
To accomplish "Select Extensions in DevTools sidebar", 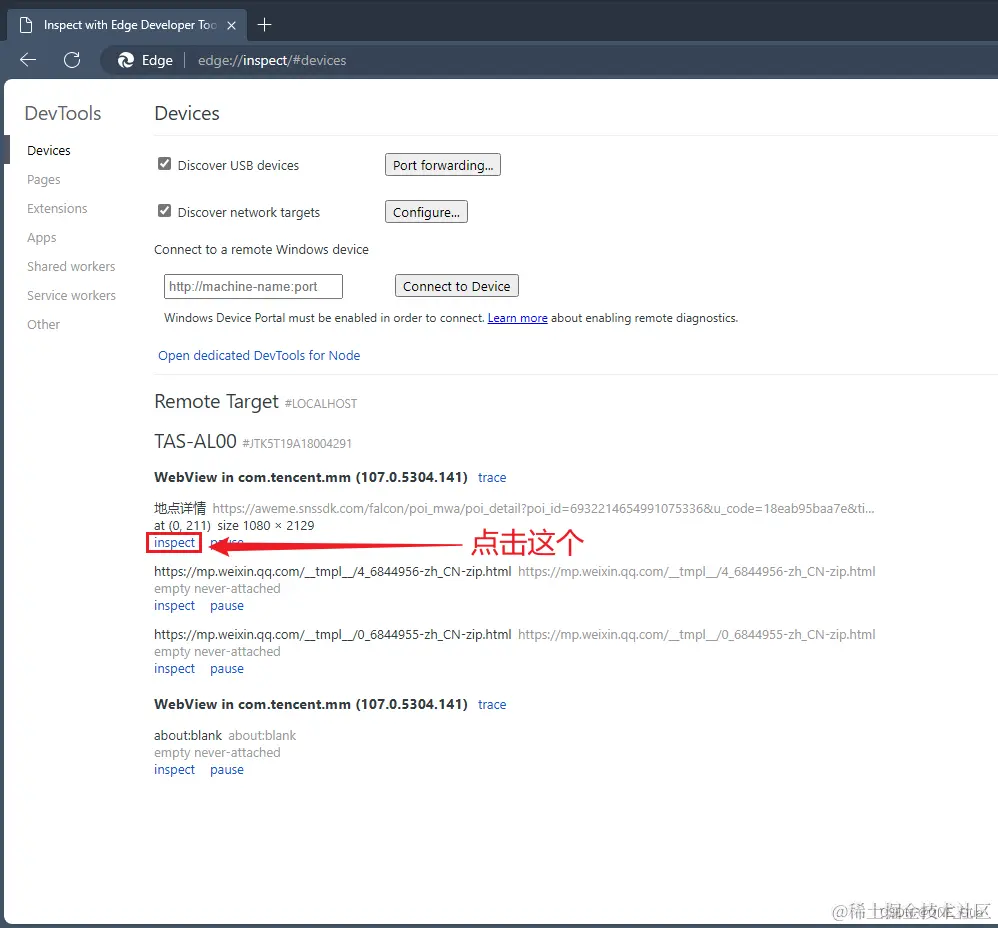I will [57, 208].
